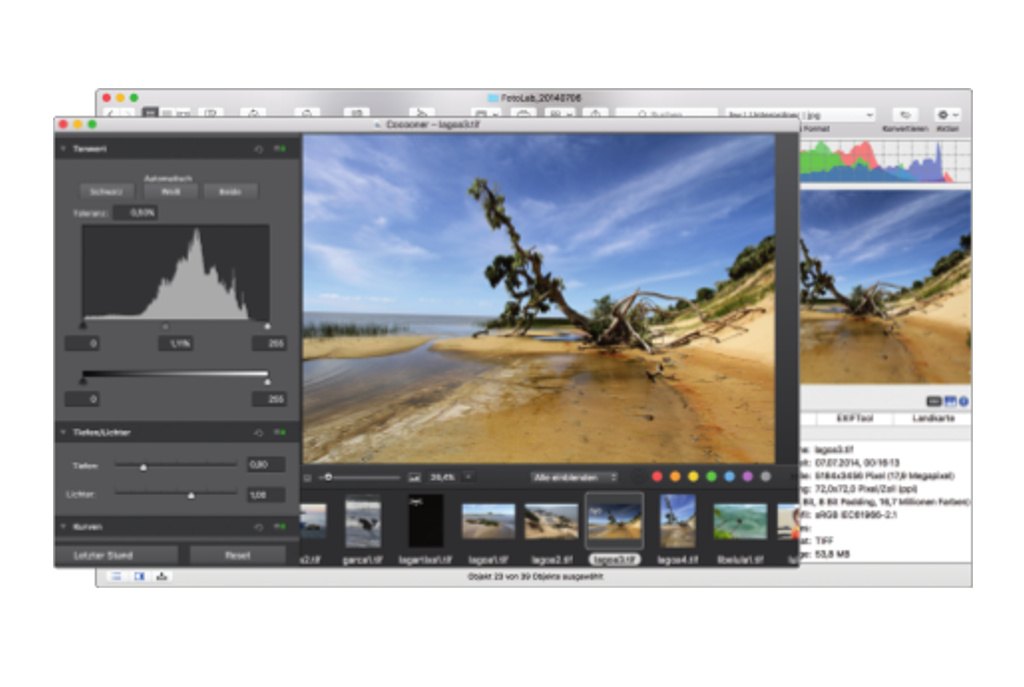Filter by the green color label

tap(712, 477)
